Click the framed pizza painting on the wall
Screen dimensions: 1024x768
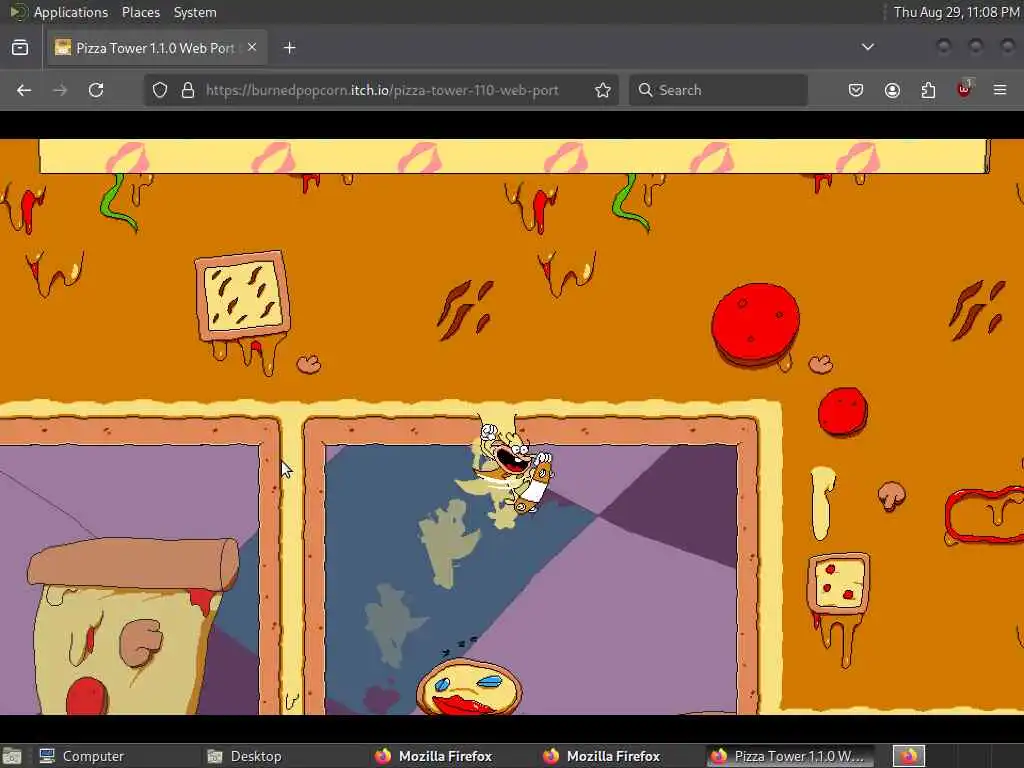pos(243,297)
